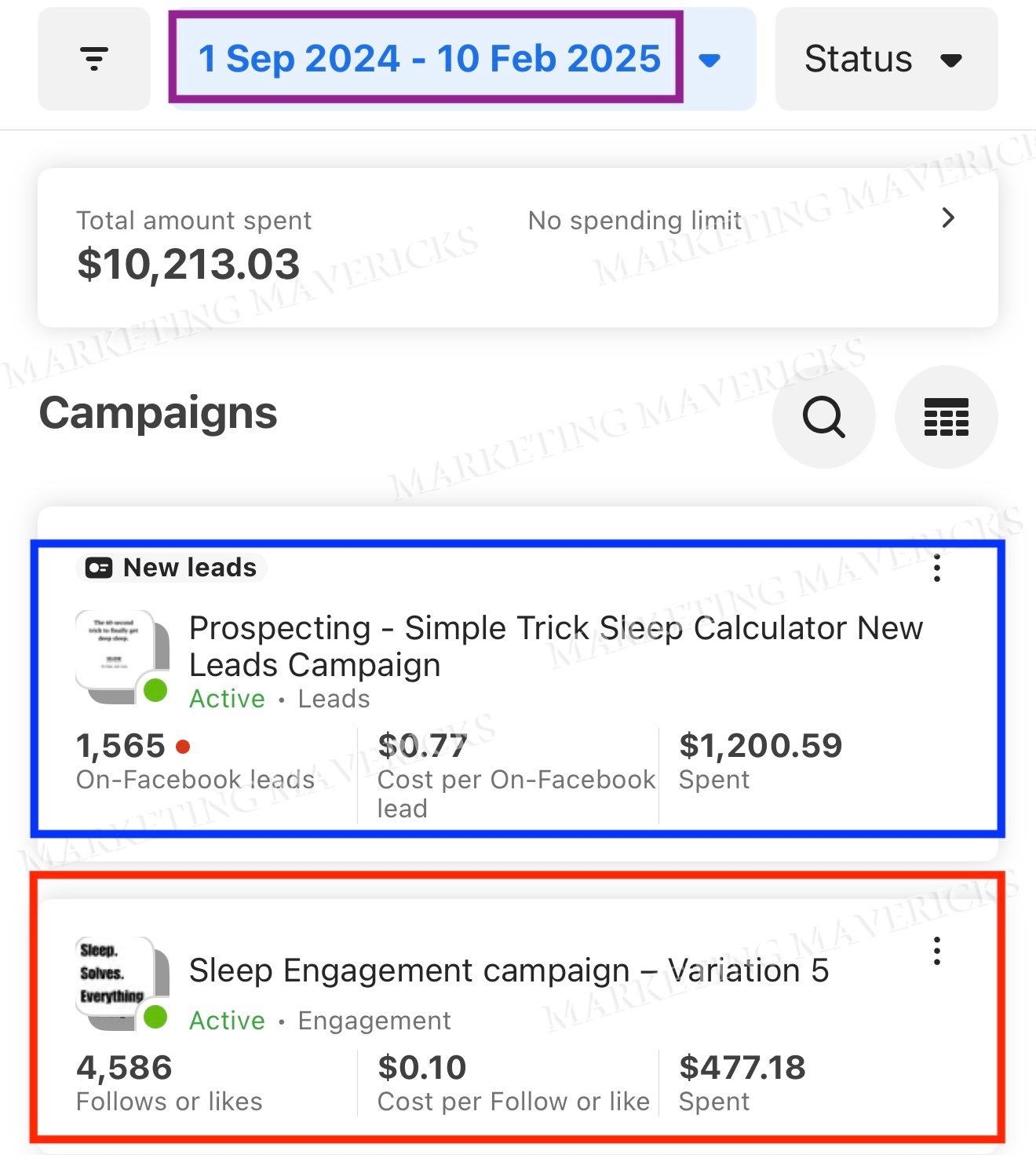Expand spending limit details chevron

click(948, 217)
